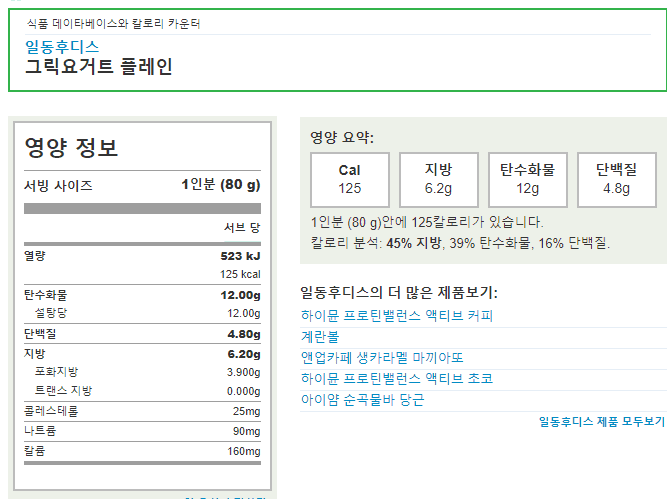The image size is (667, 499).
Task: Click the 1인분 (80 g)안에 125칼로리가 있습니다 sentence
Action: click(x=427, y=222)
